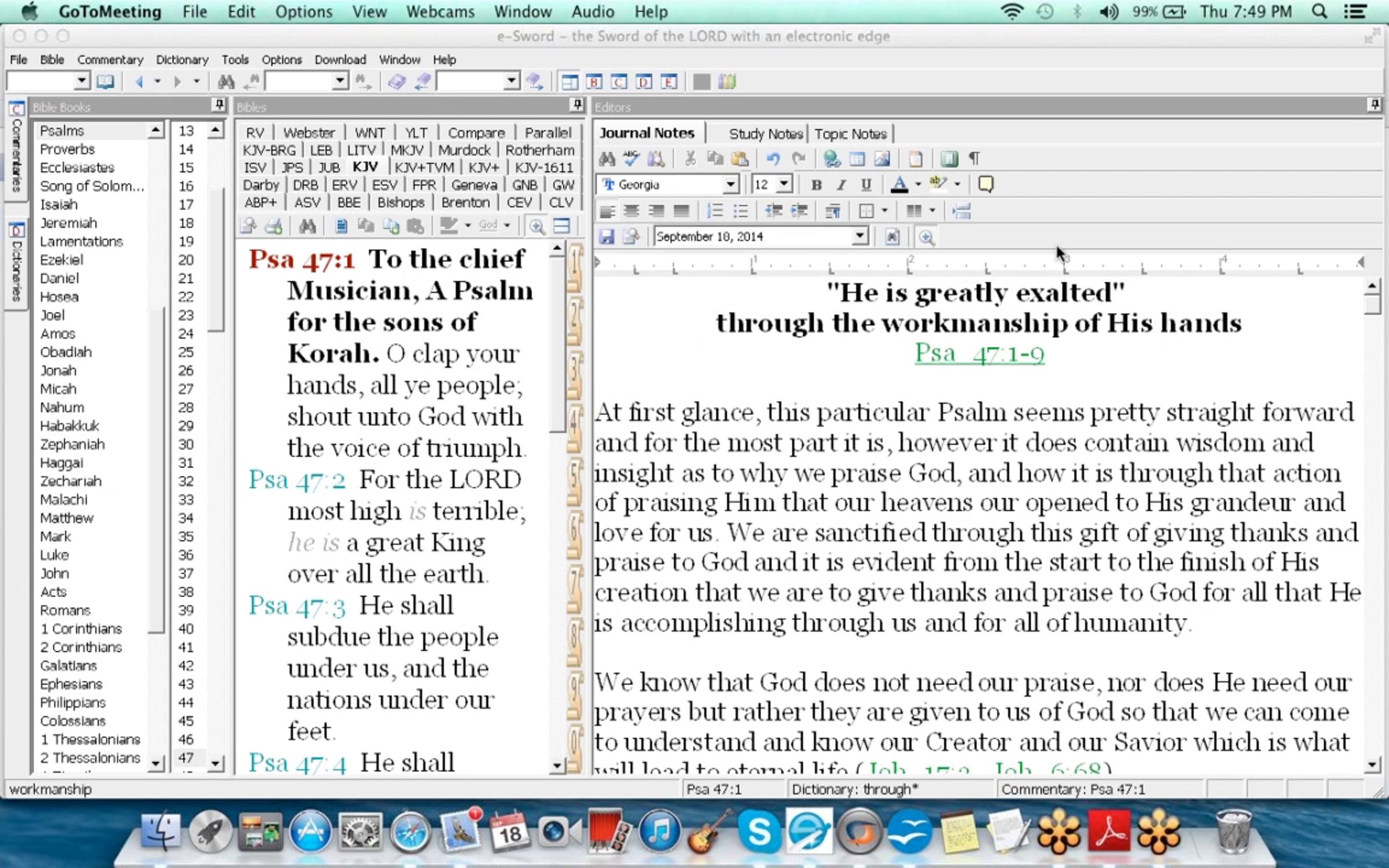Open the font size 12 dropdown

784,185
